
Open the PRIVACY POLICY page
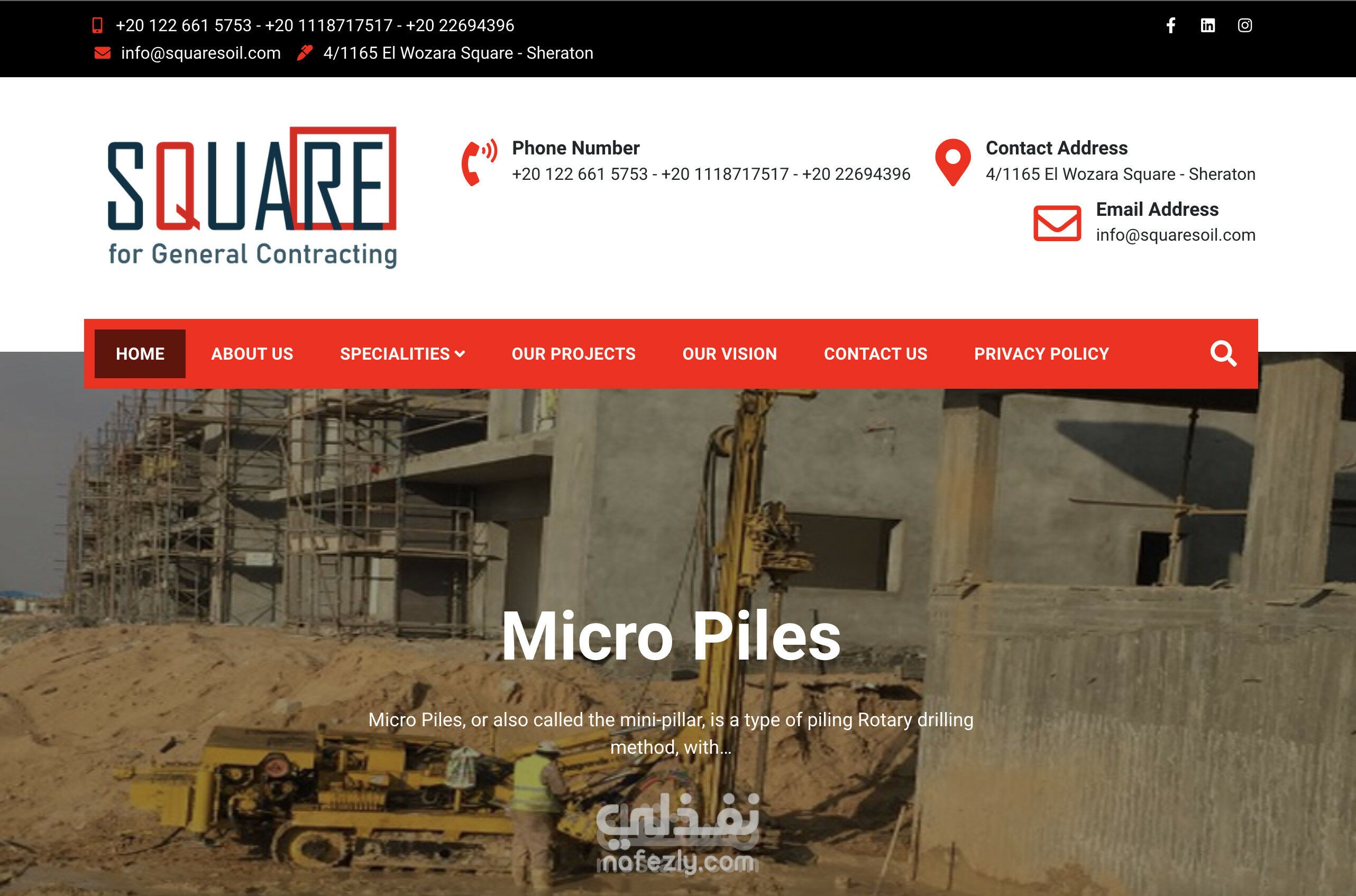click(1041, 354)
